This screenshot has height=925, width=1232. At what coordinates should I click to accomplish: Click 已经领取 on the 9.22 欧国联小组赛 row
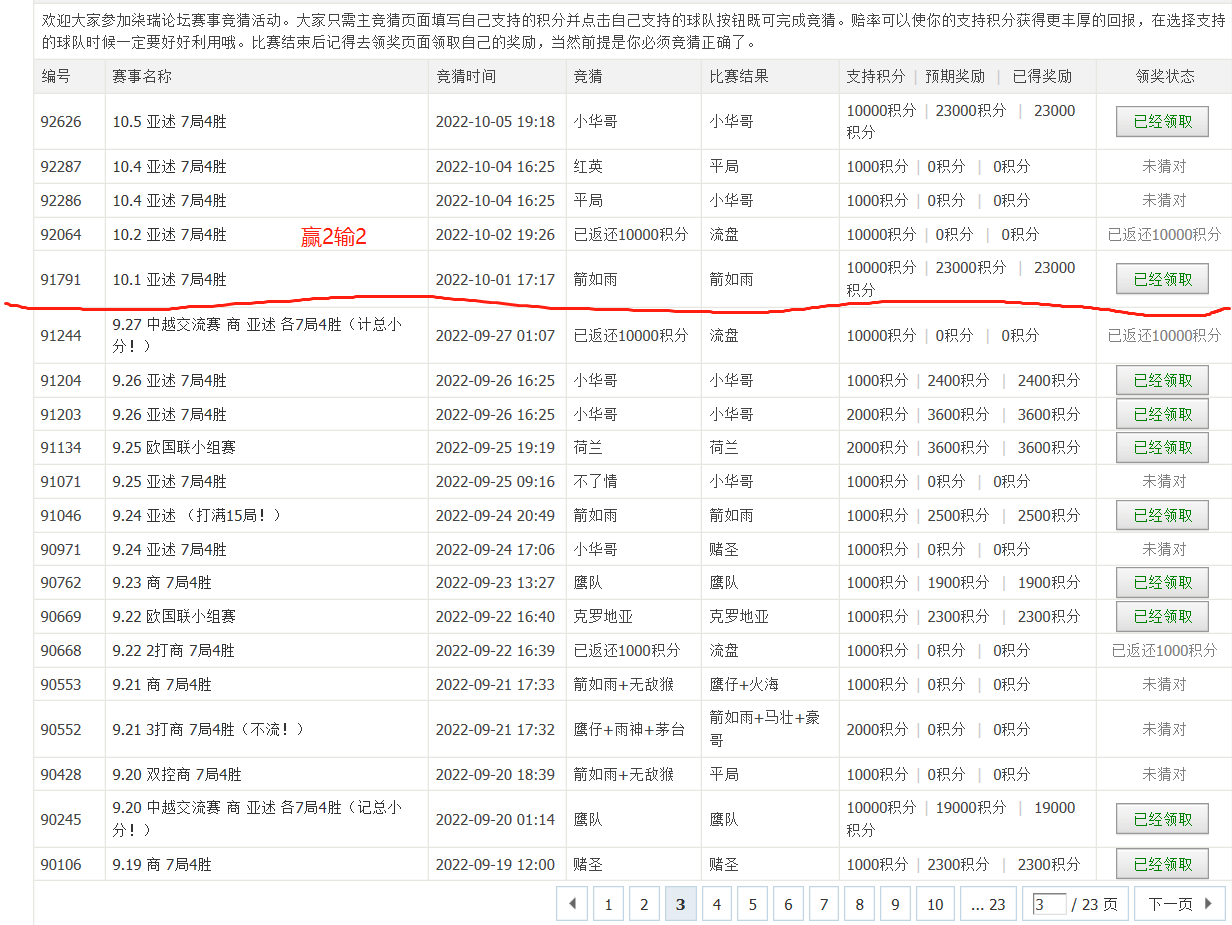[1162, 617]
